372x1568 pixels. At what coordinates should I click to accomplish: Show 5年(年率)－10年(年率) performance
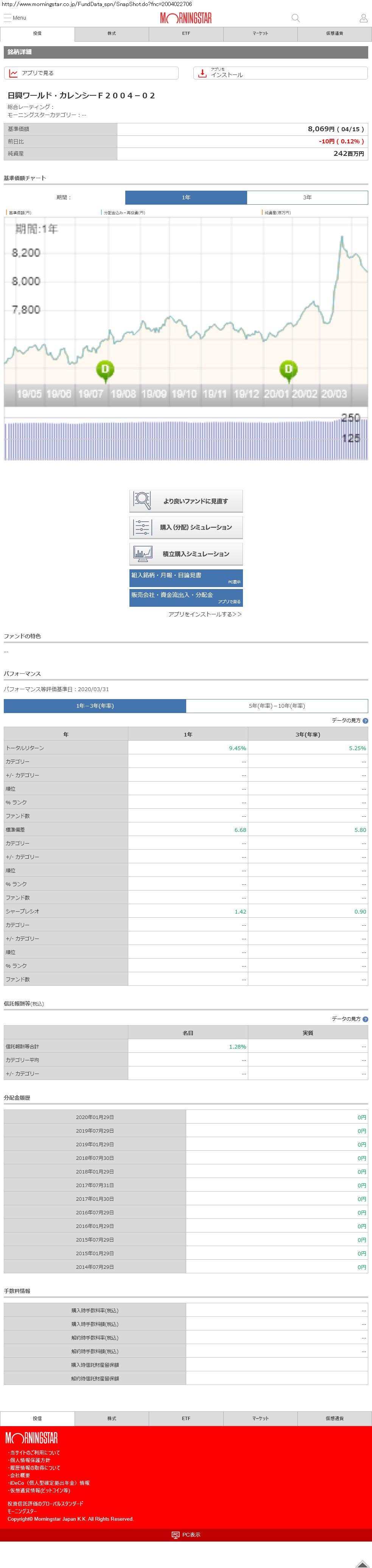click(x=276, y=706)
